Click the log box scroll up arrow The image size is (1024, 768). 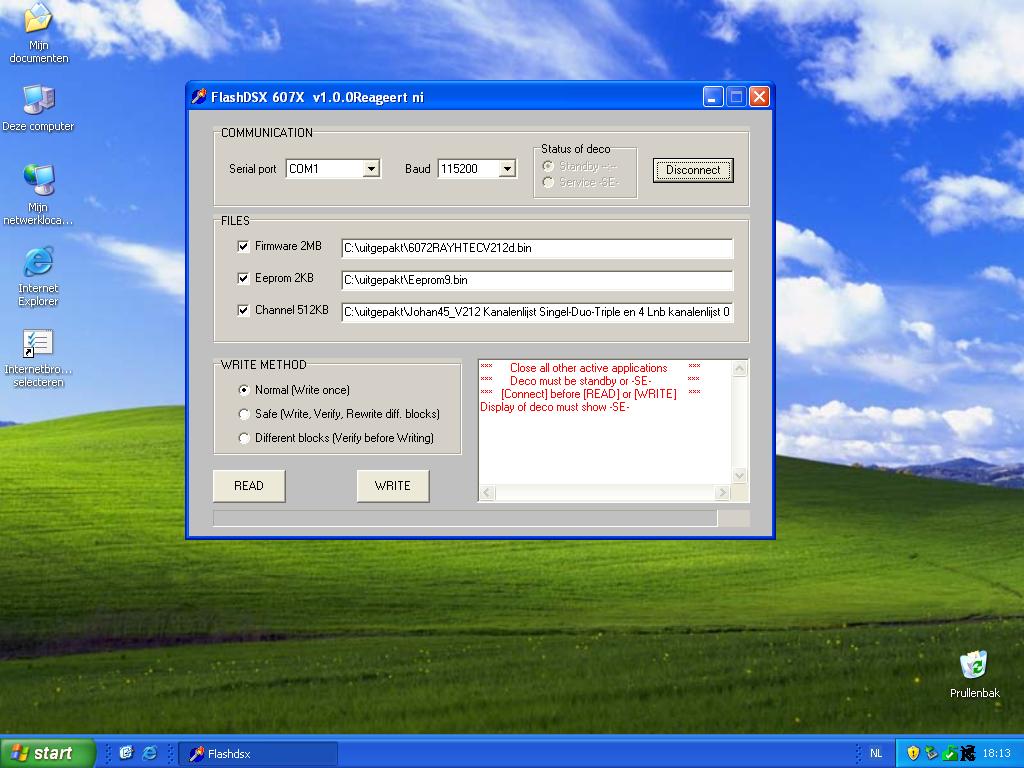pos(739,369)
